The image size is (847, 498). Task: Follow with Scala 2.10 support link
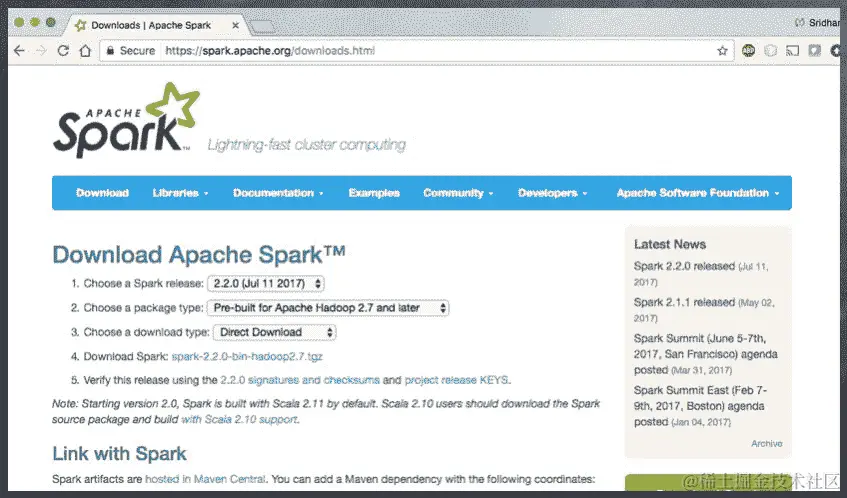(239, 420)
